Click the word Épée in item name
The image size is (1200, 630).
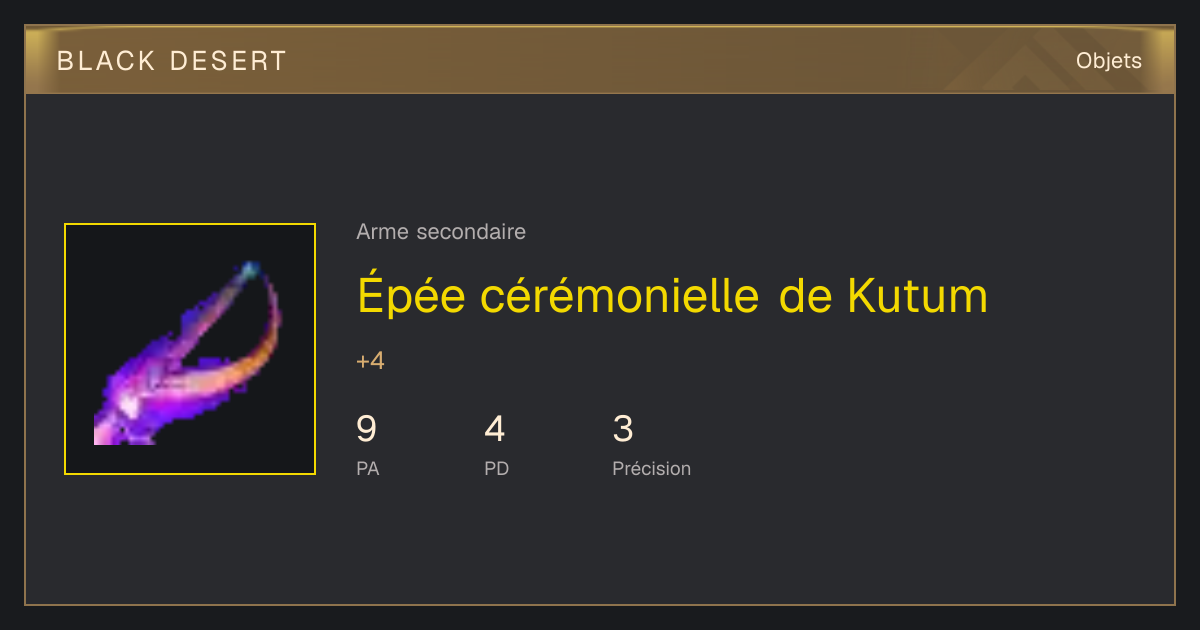point(411,297)
